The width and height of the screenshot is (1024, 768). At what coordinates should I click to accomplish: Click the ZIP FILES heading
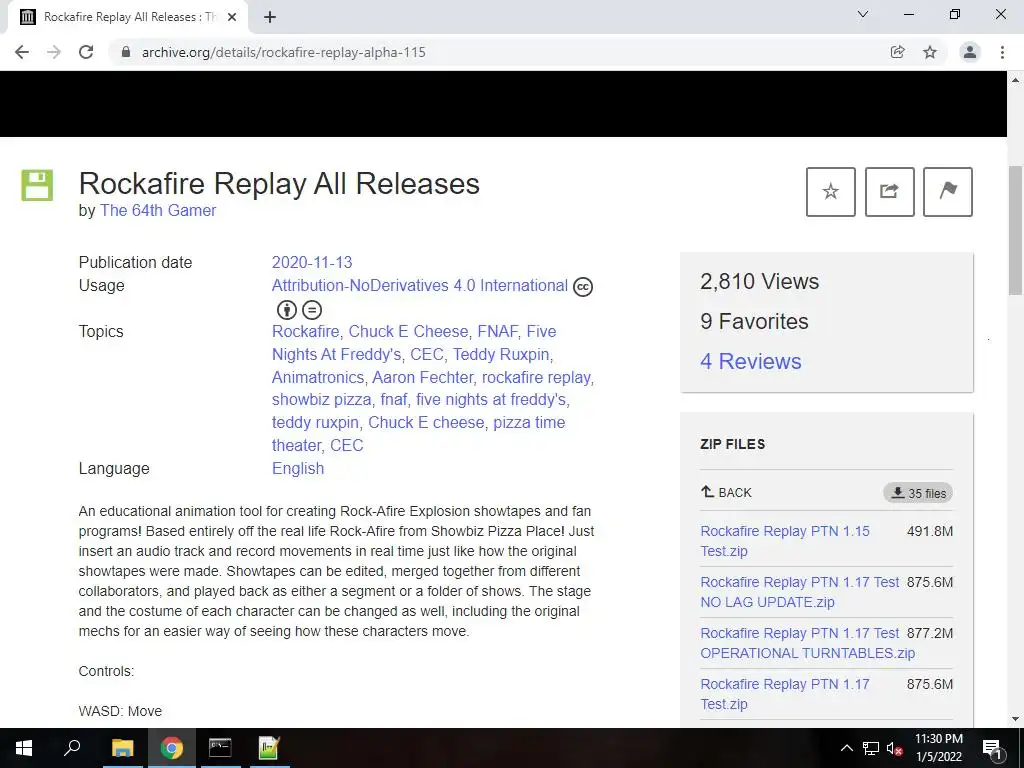733,444
